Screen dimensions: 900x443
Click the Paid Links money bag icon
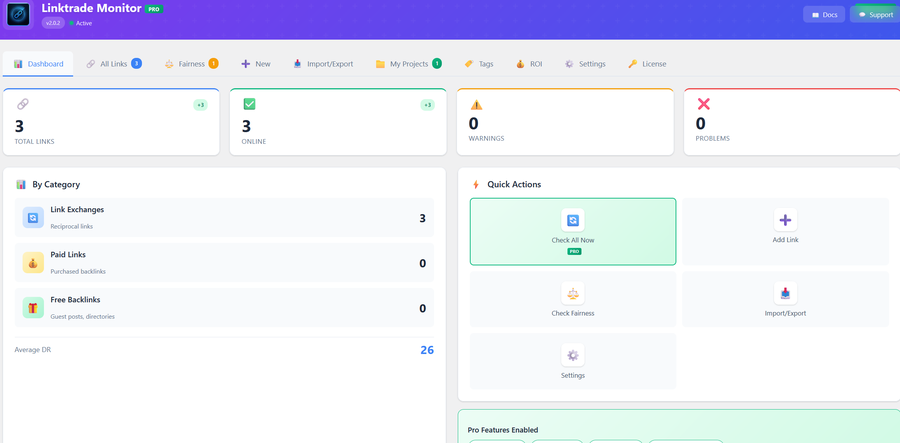pyautogui.click(x=33, y=263)
